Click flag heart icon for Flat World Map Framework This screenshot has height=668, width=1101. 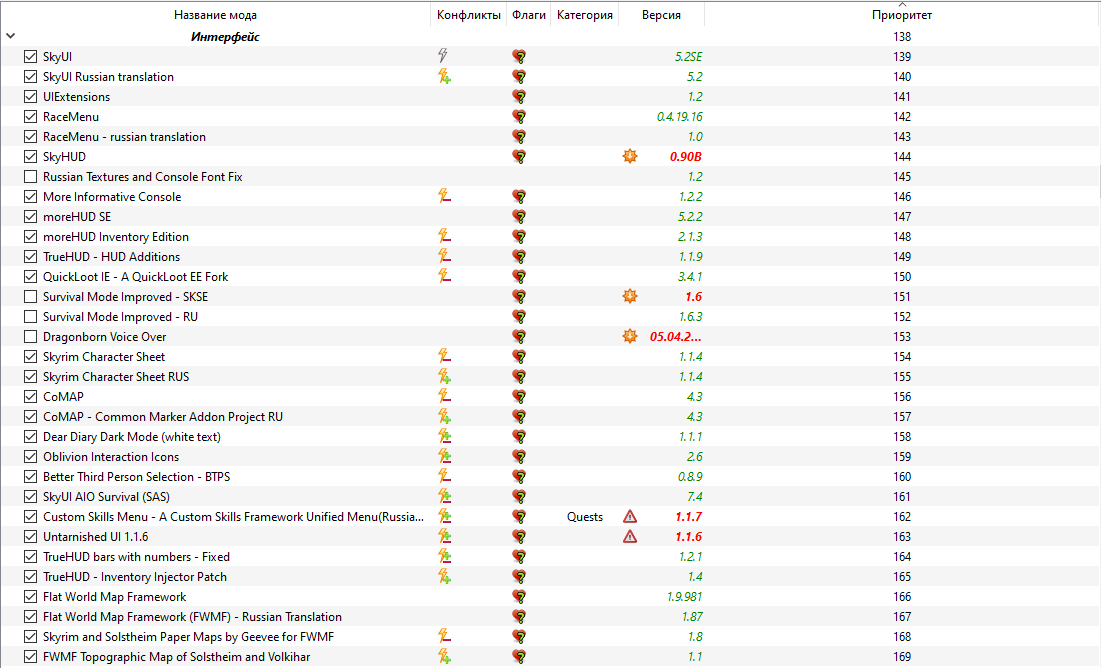[x=519, y=596]
